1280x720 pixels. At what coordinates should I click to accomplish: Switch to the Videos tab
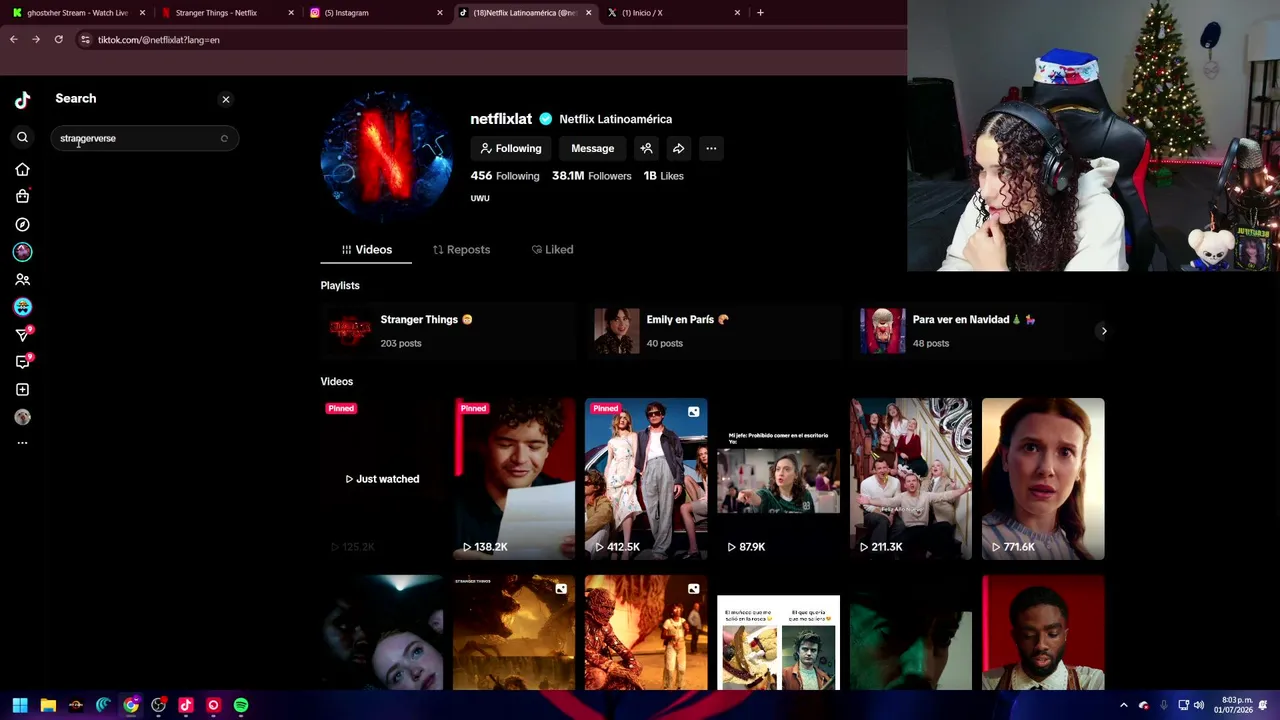(x=366, y=249)
